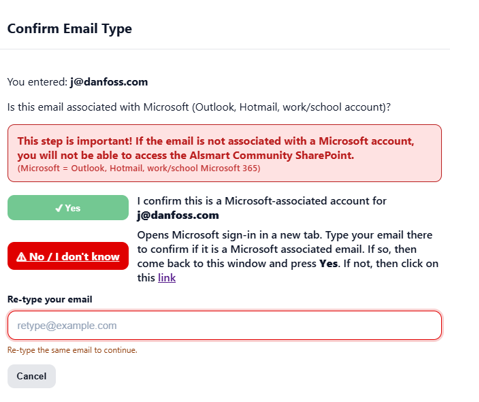Click "I confirm this is a Microsoft-associated account" text
Screen dimensions: 479x402
(x=262, y=201)
